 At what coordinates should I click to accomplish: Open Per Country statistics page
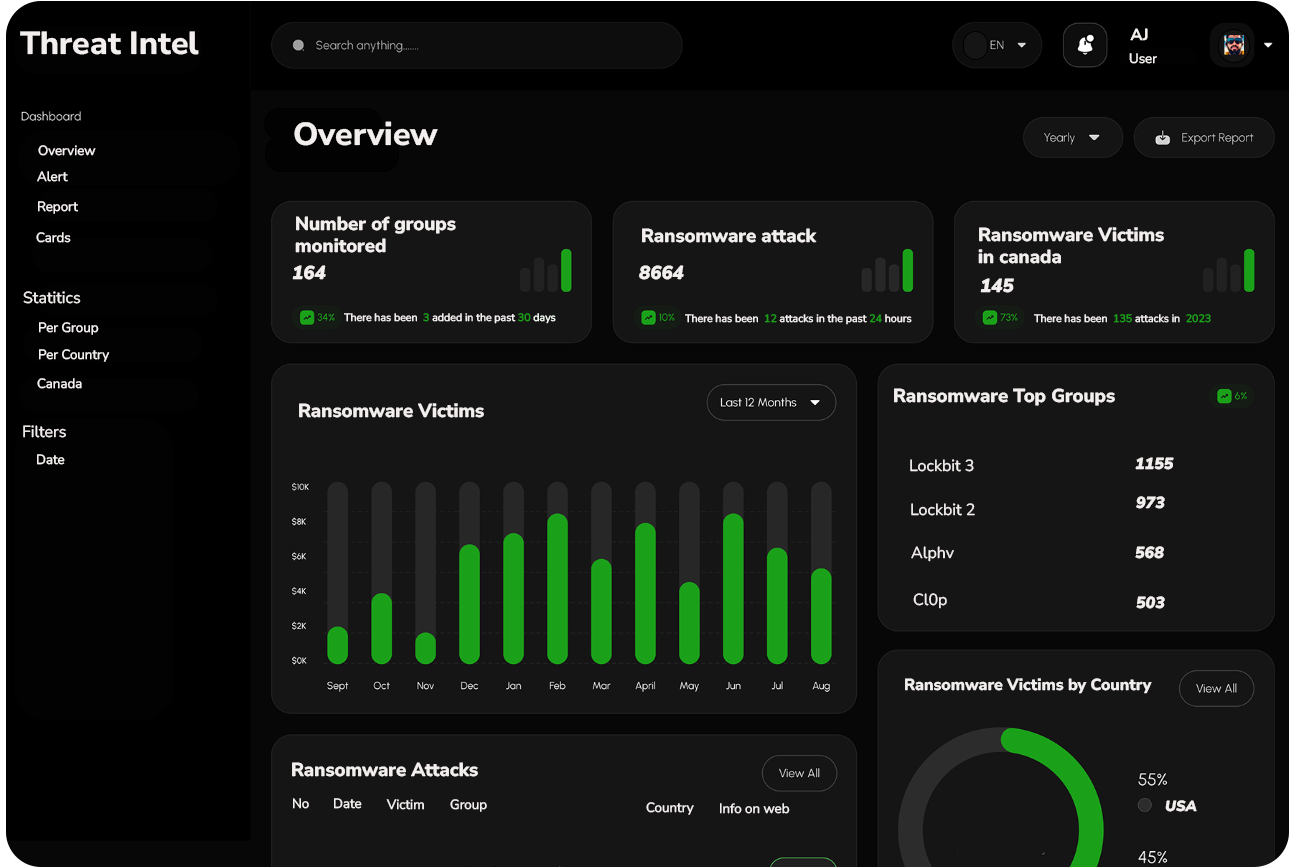[x=73, y=355]
